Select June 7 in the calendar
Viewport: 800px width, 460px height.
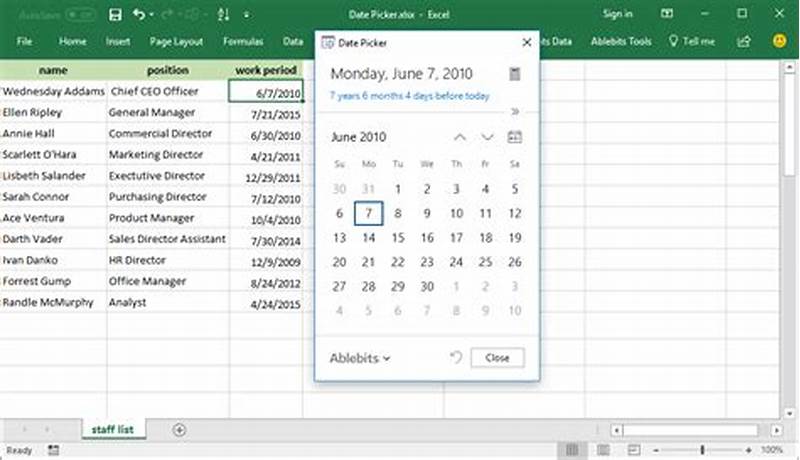pos(368,213)
